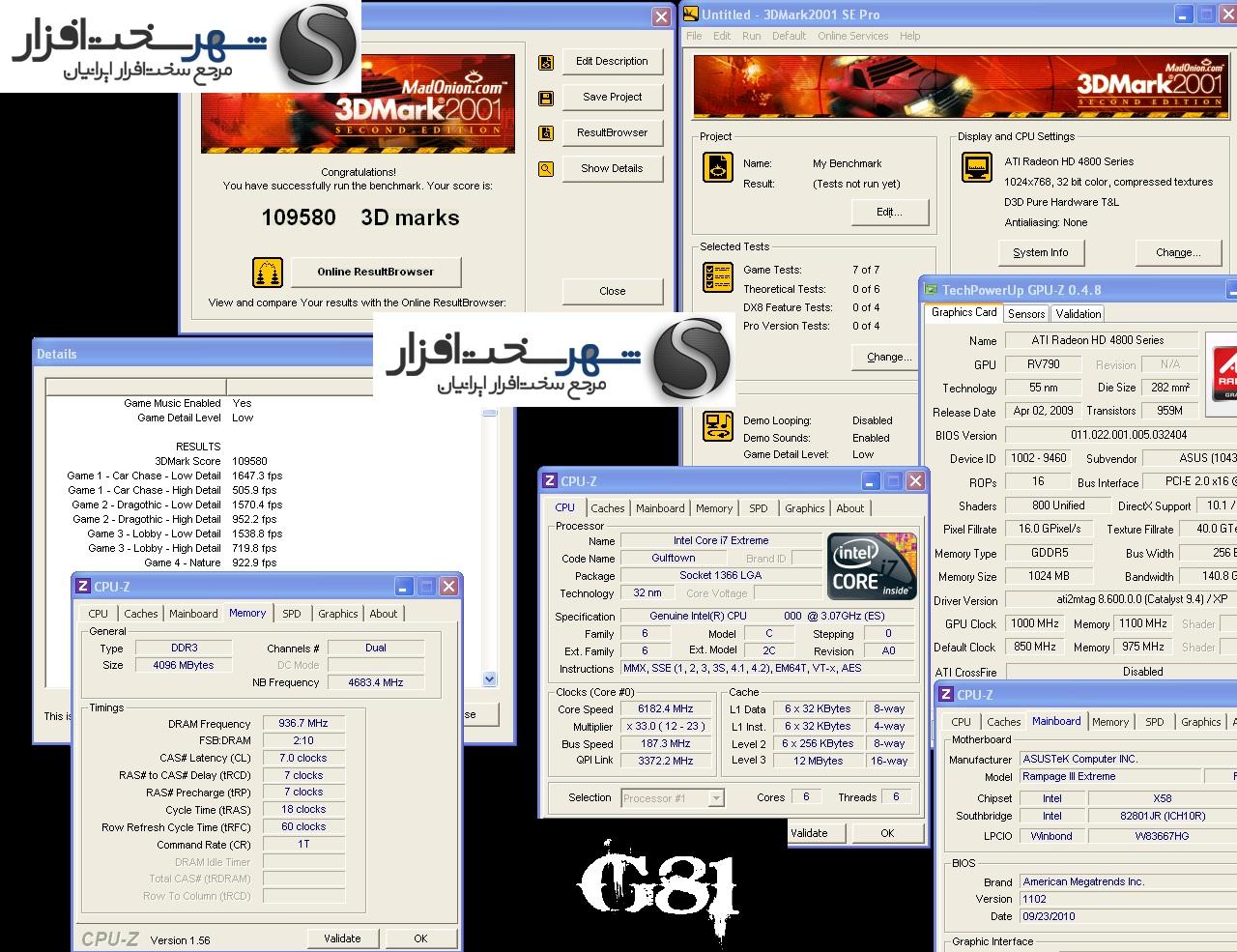Open the Processor #1 selection dropdown

[x=673, y=798]
